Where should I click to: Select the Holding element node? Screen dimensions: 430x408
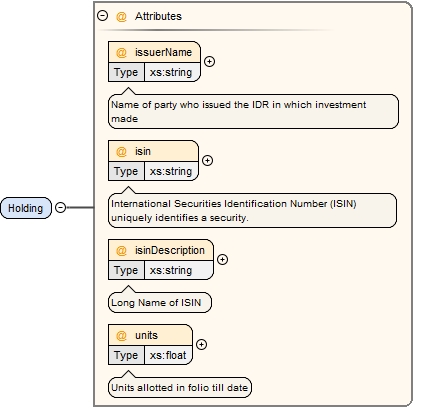[26, 208]
